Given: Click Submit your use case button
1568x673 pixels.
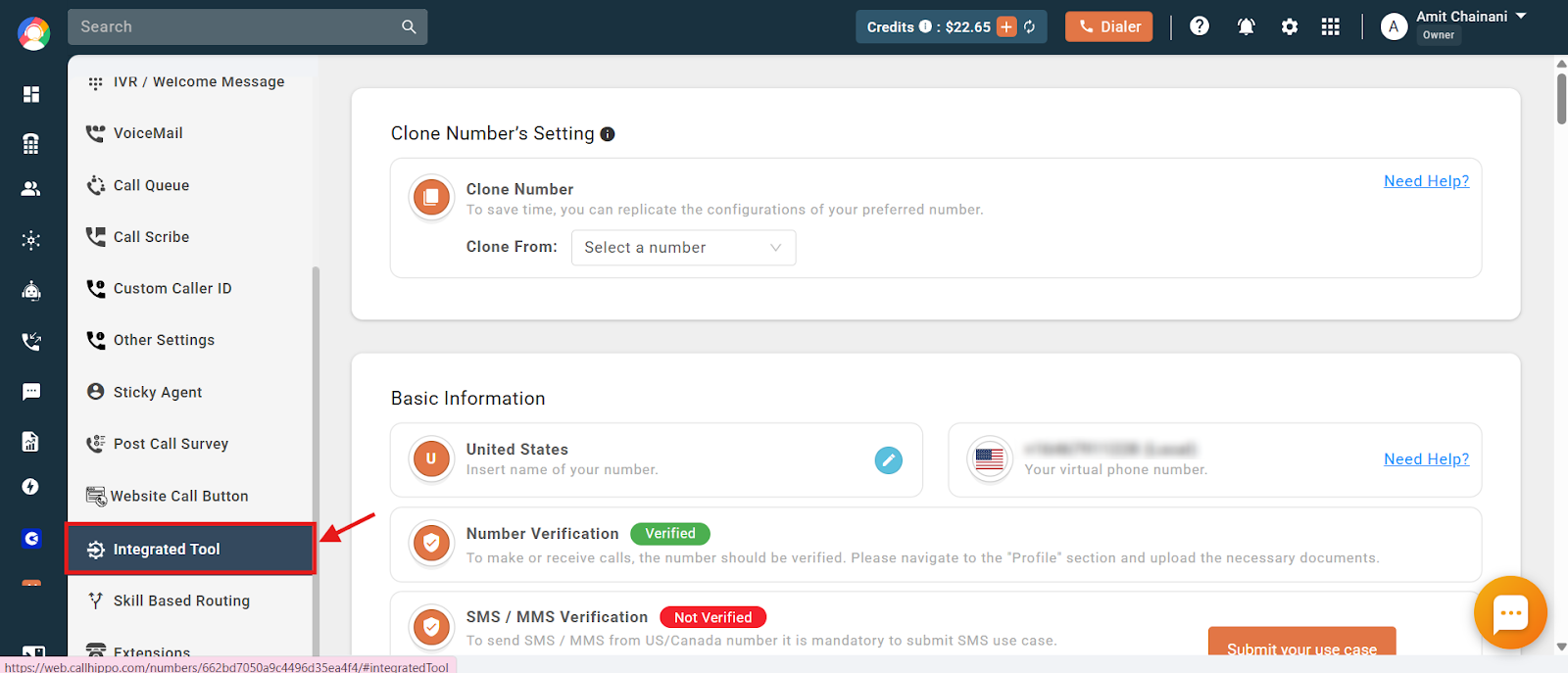Looking at the screenshot, I should tap(1301, 643).
